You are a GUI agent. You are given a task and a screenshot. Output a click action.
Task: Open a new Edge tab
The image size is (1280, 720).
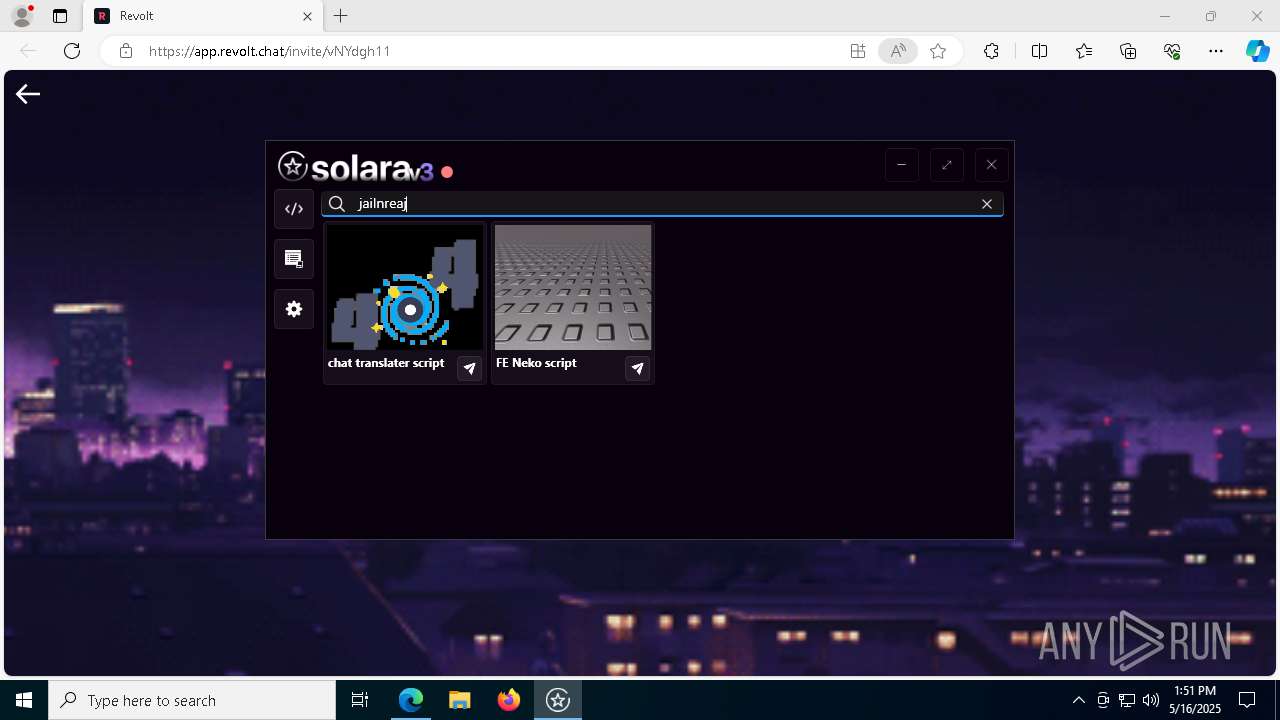pos(341,16)
